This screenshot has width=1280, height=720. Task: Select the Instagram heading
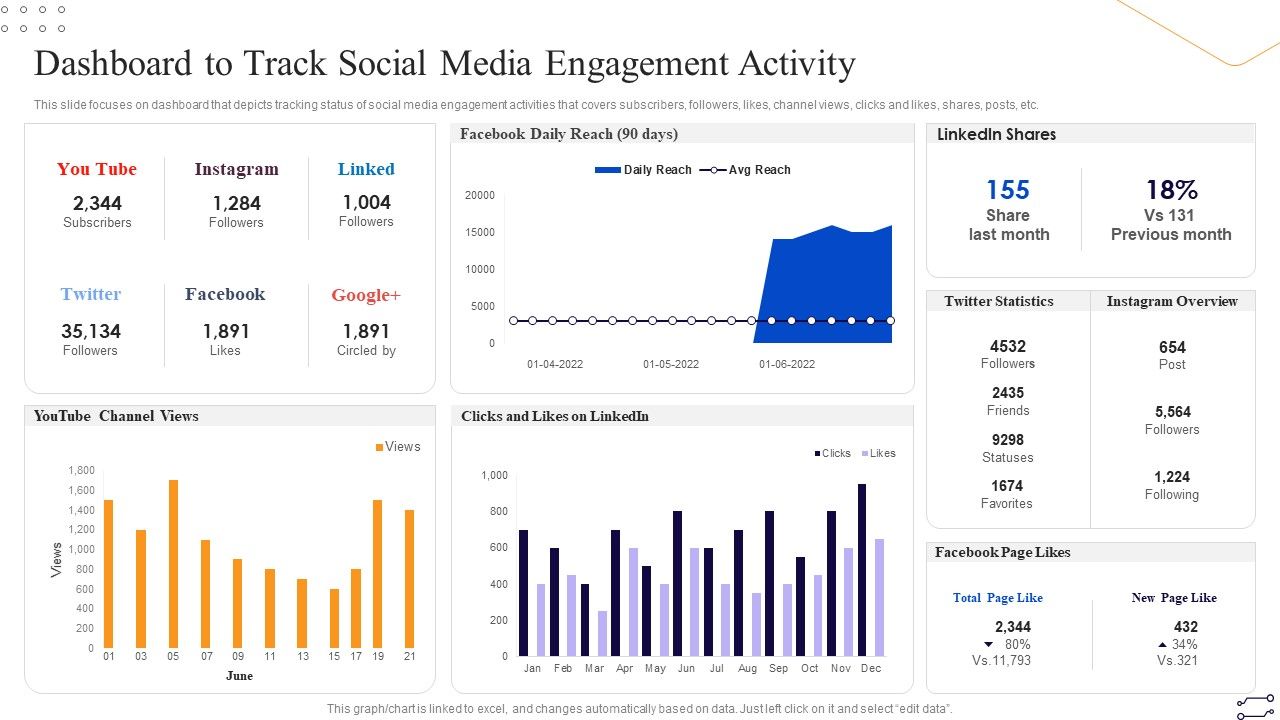236,169
